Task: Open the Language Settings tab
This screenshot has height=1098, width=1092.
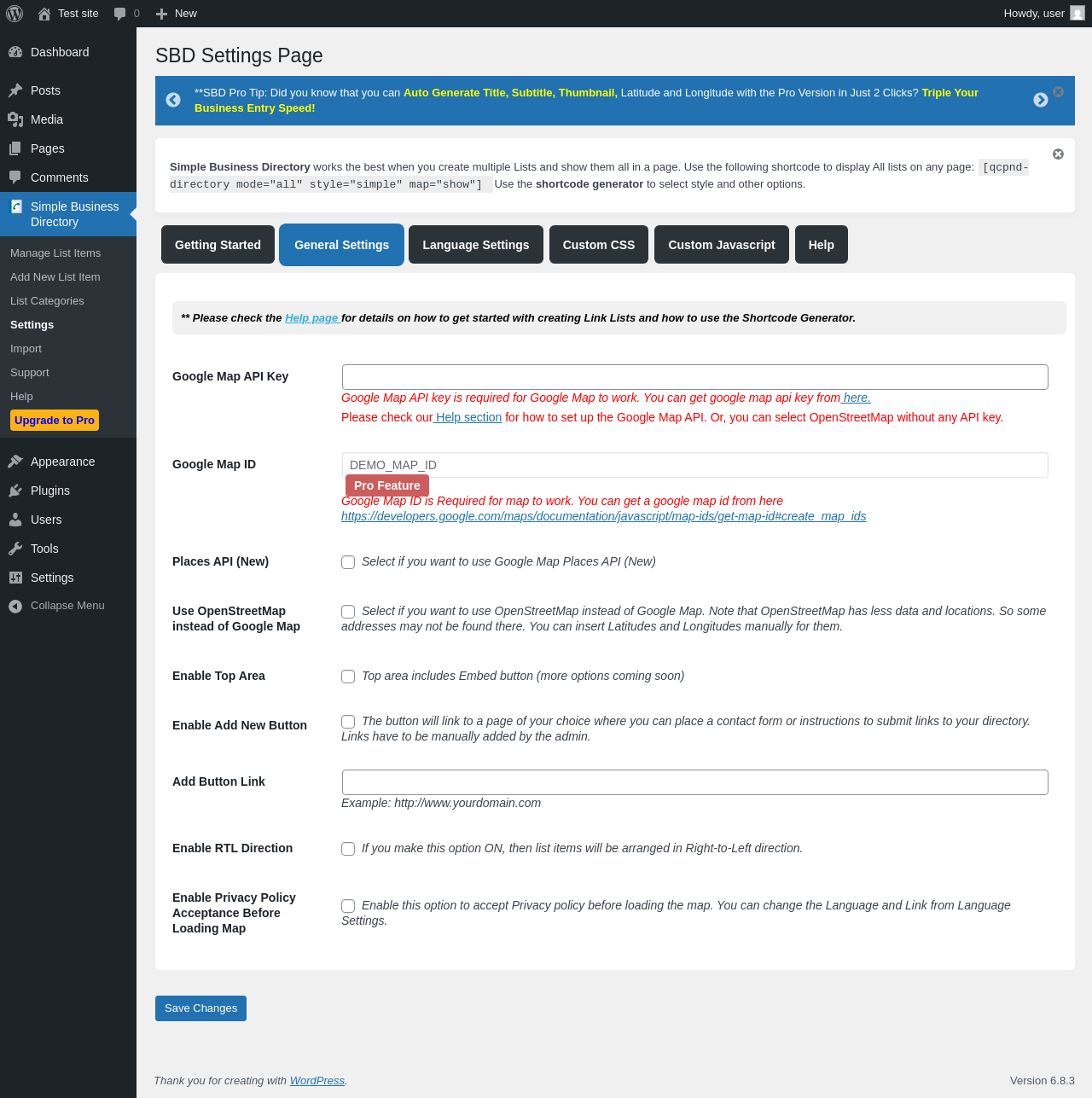Action: click(x=476, y=245)
